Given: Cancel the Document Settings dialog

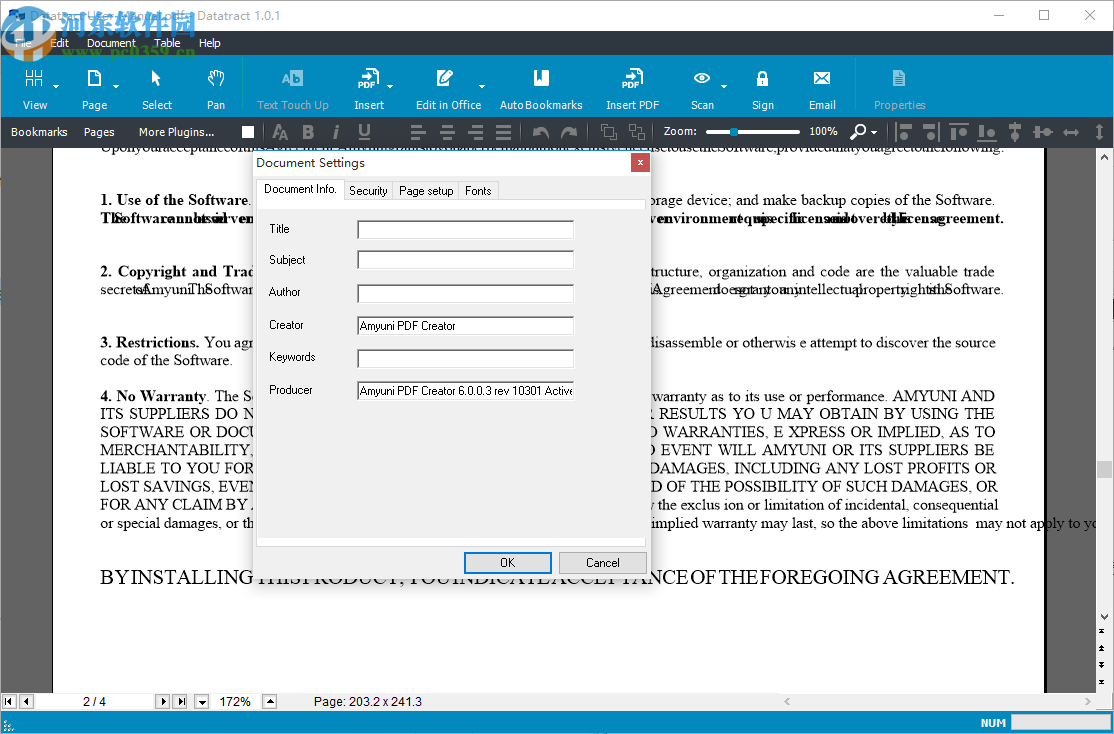Looking at the screenshot, I should click(x=602, y=562).
